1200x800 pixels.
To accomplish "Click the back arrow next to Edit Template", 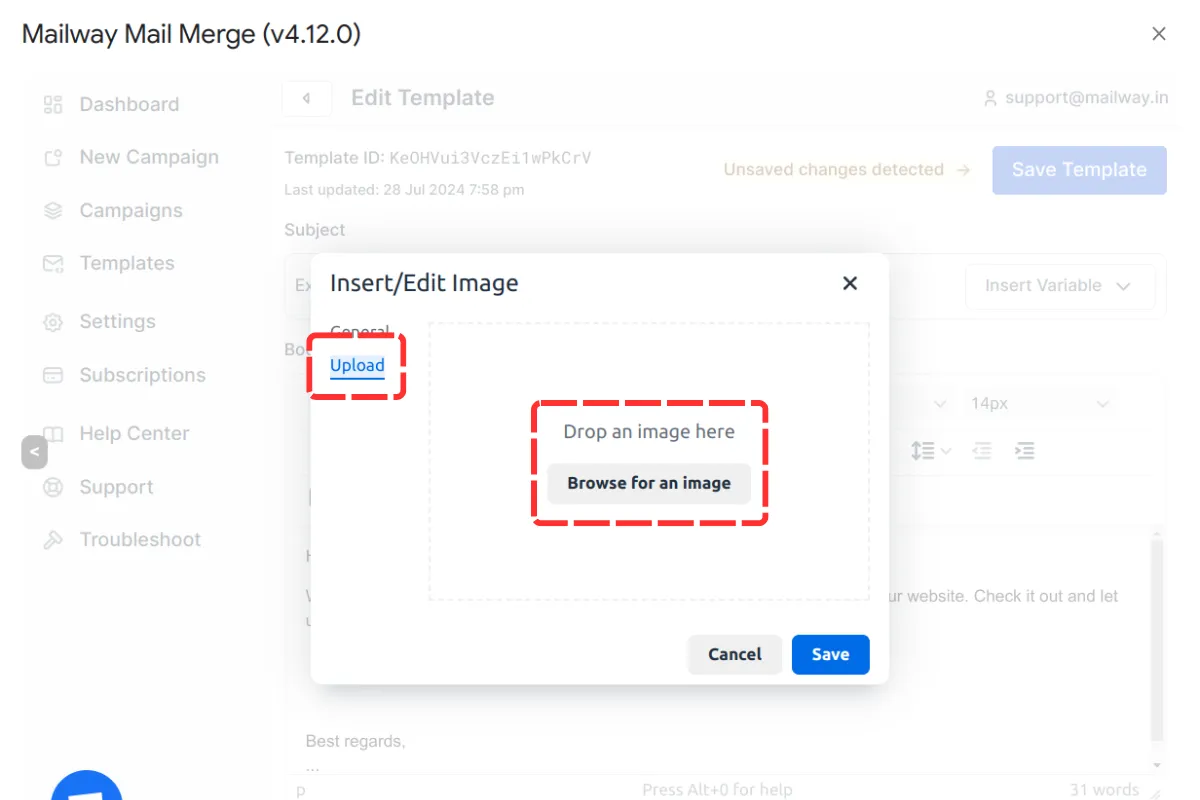I will click(306, 98).
